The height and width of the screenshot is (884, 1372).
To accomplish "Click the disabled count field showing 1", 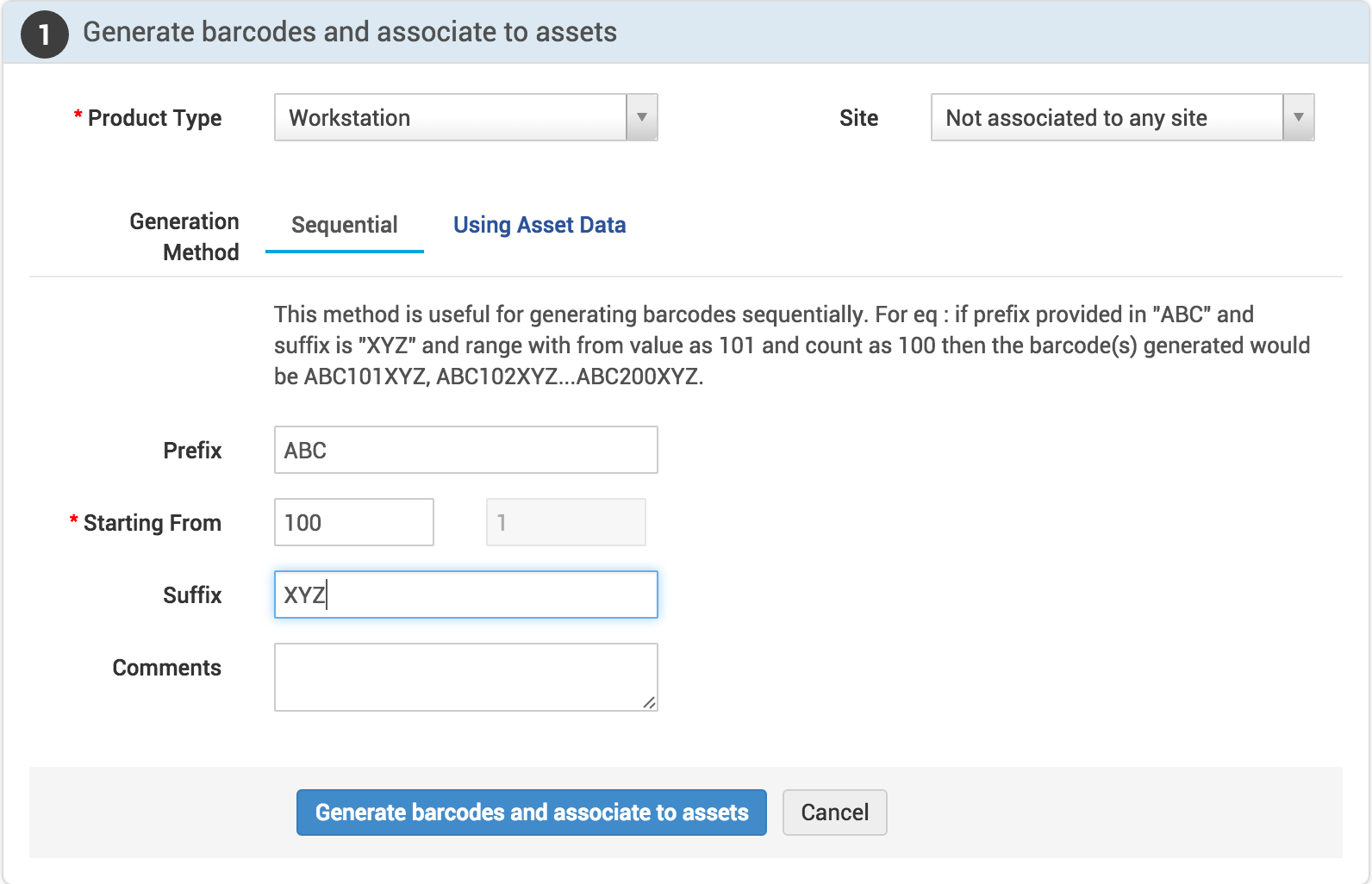I will point(565,522).
